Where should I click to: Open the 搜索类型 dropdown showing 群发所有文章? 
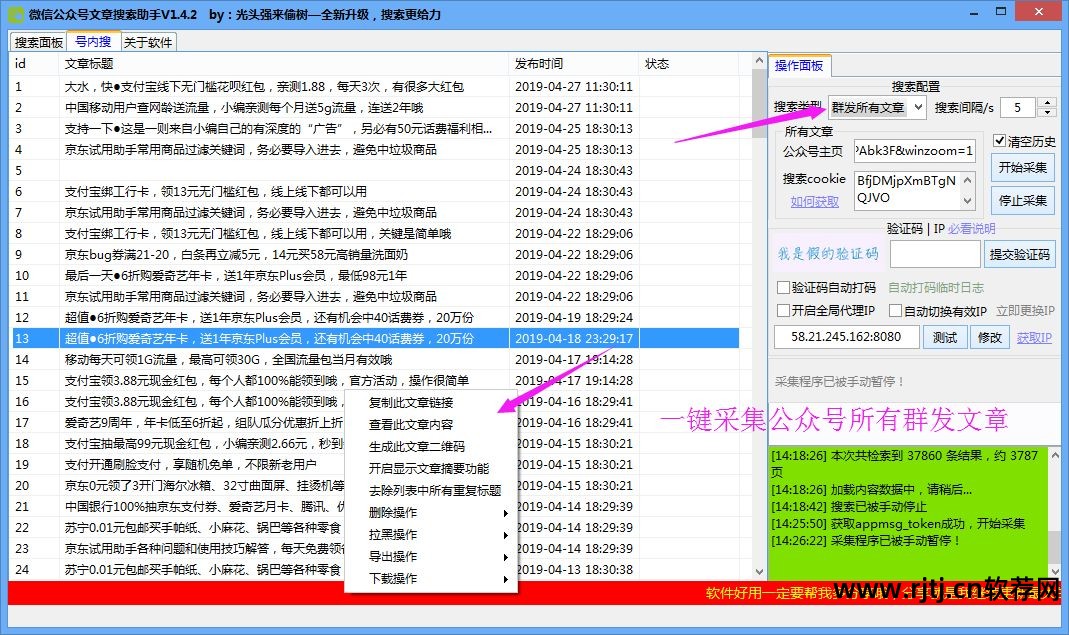(877, 108)
